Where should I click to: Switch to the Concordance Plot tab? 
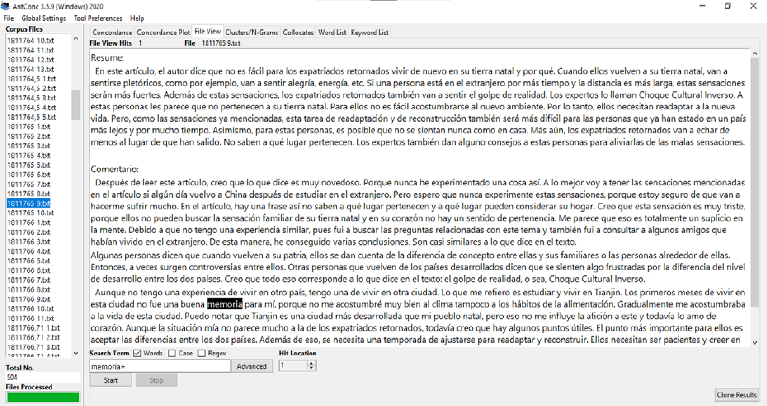[163, 32]
